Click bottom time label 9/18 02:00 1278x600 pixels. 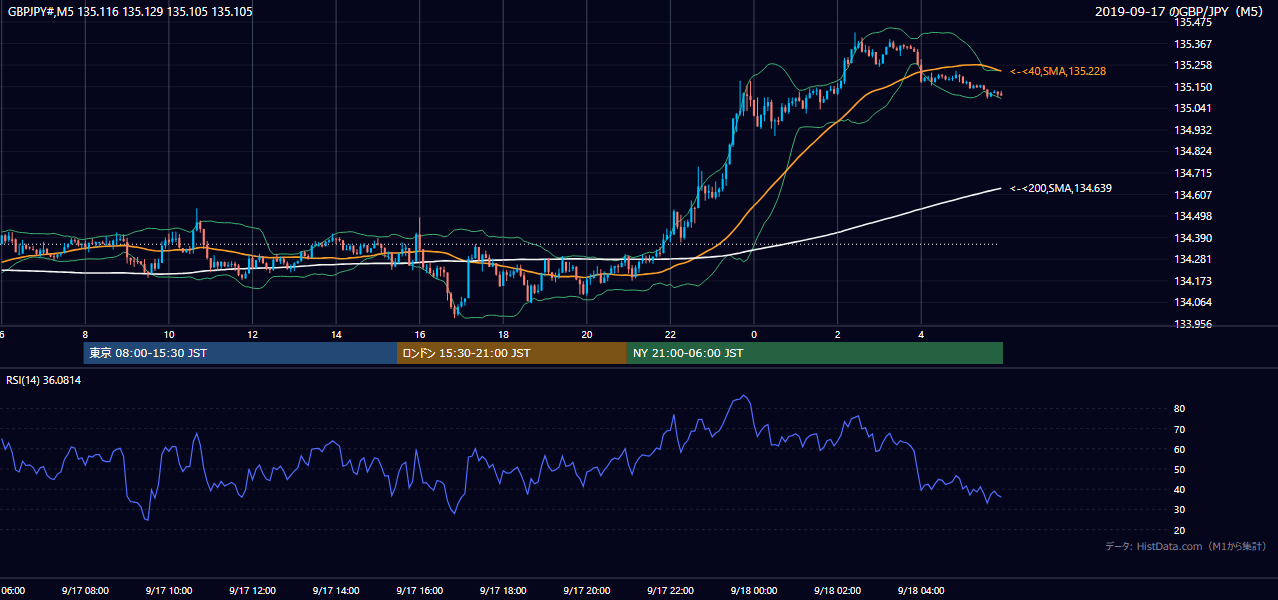coord(837,591)
